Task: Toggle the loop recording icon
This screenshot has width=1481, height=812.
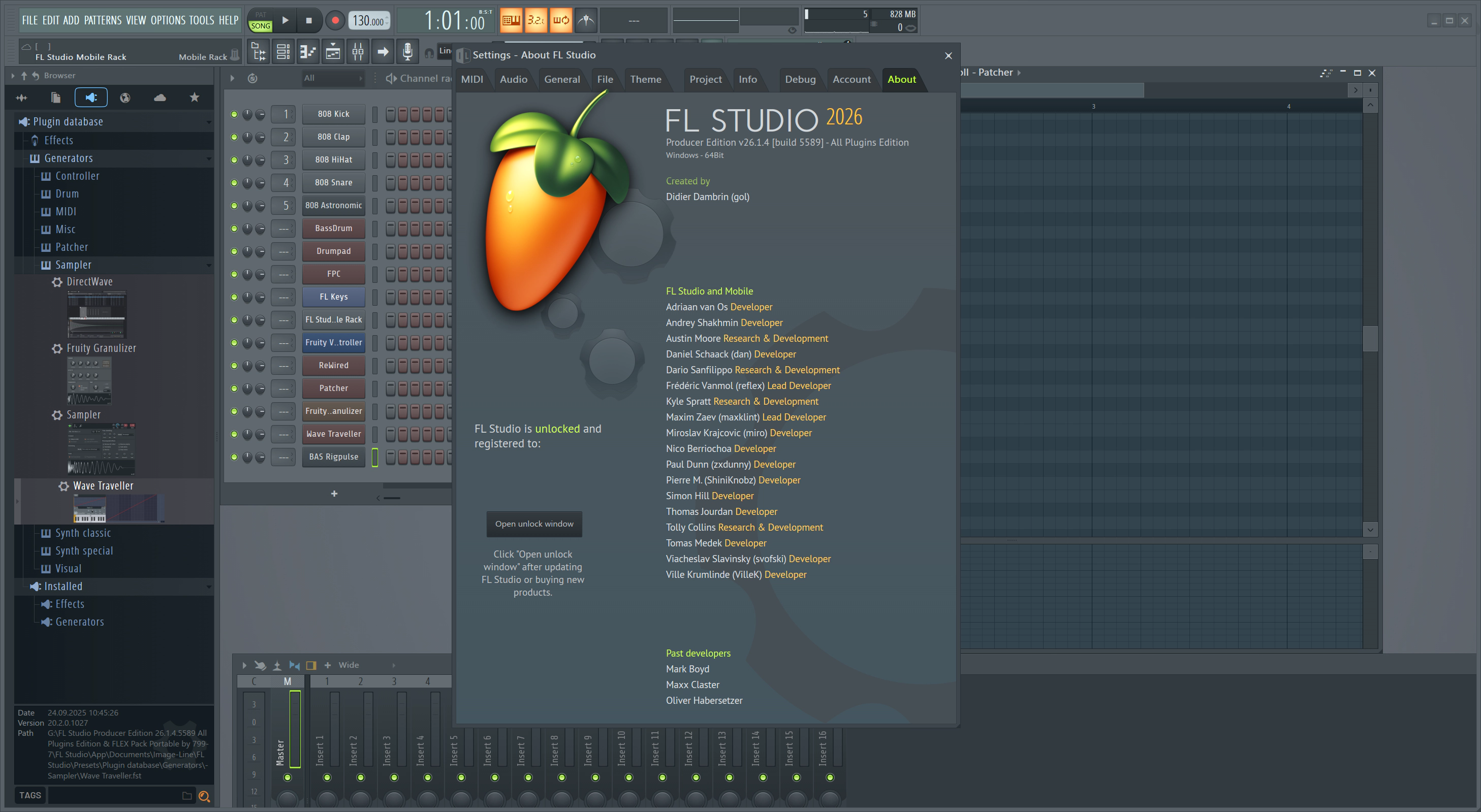Action: (560, 21)
